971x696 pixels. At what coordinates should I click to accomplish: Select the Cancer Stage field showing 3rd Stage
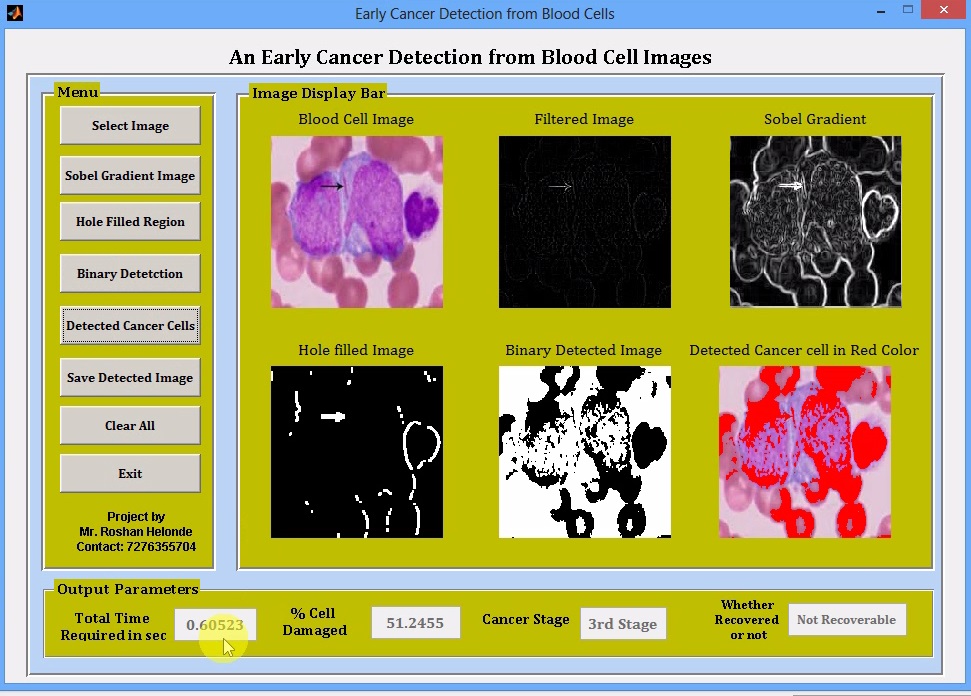pyautogui.click(x=623, y=623)
